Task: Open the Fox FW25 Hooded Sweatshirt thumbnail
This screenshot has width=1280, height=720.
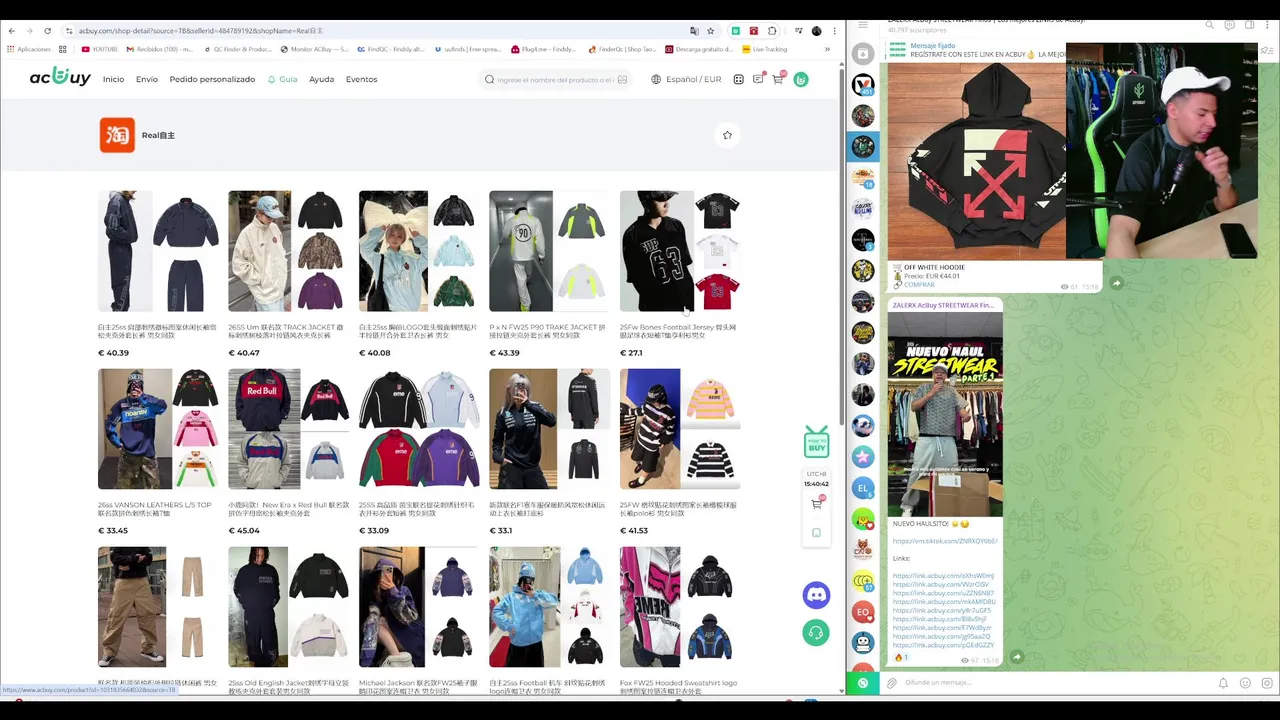Action: [x=680, y=607]
